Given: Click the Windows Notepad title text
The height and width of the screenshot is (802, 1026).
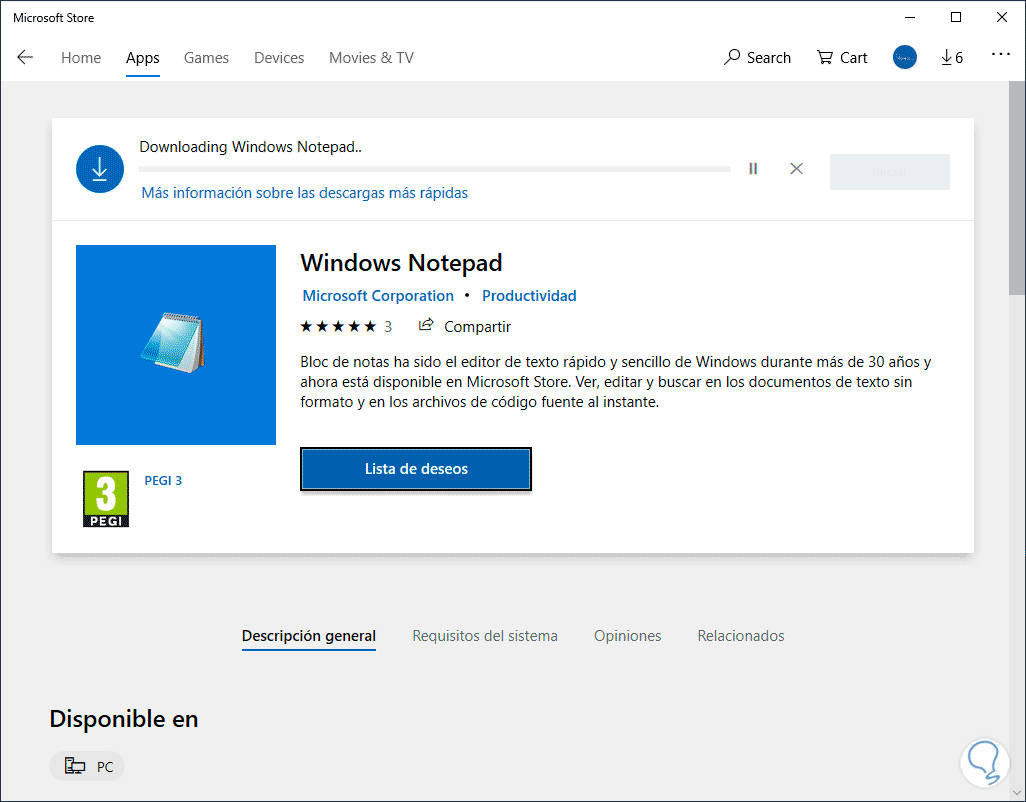Looking at the screenshot, I should (401, 263).
